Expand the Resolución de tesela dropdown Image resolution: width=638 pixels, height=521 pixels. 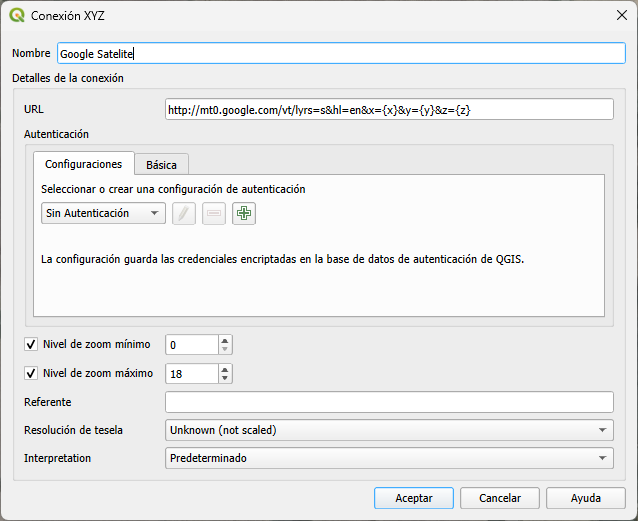(388, 430)
